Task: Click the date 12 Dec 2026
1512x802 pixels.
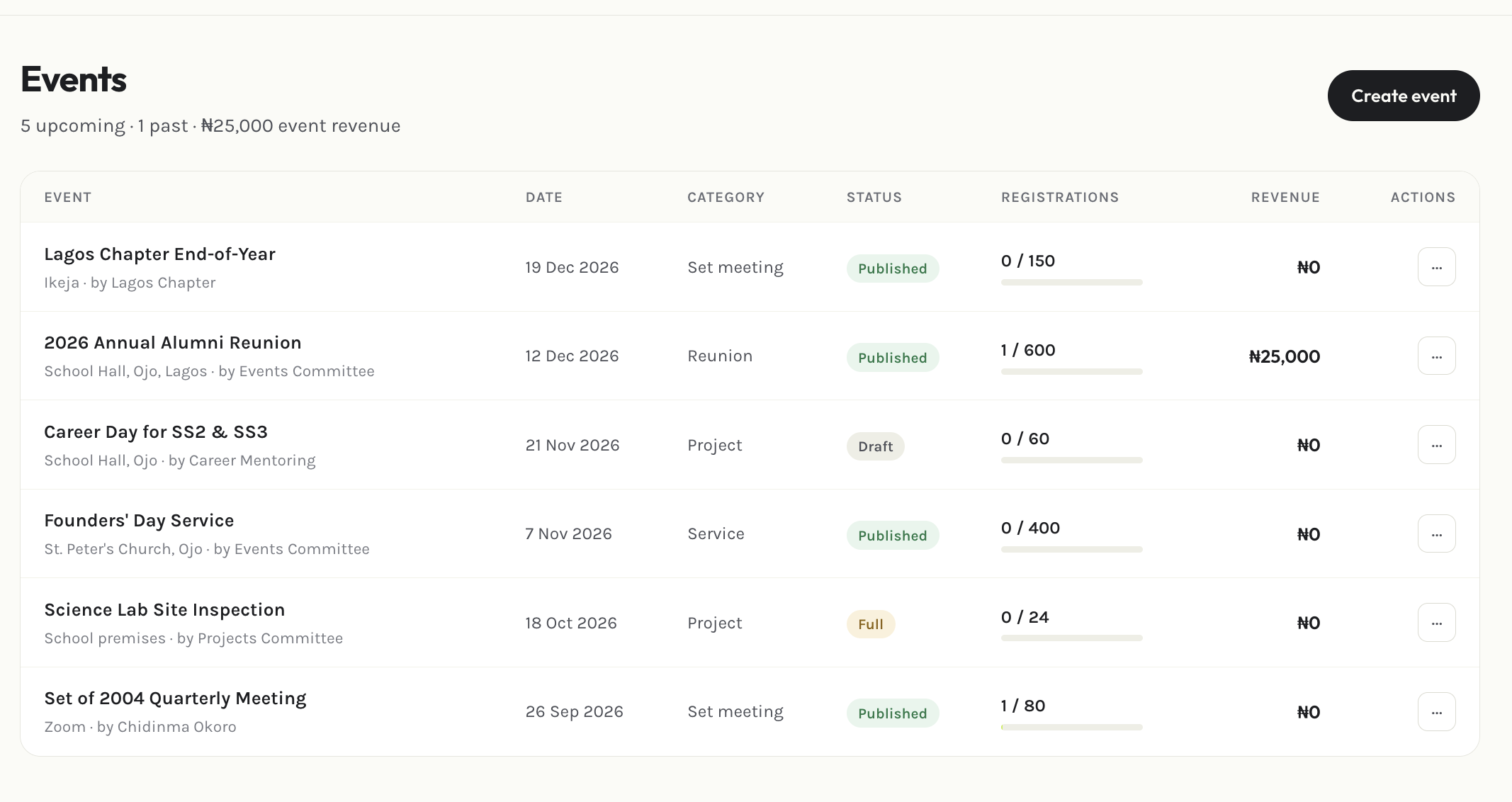Action: [x=572, y=356]
